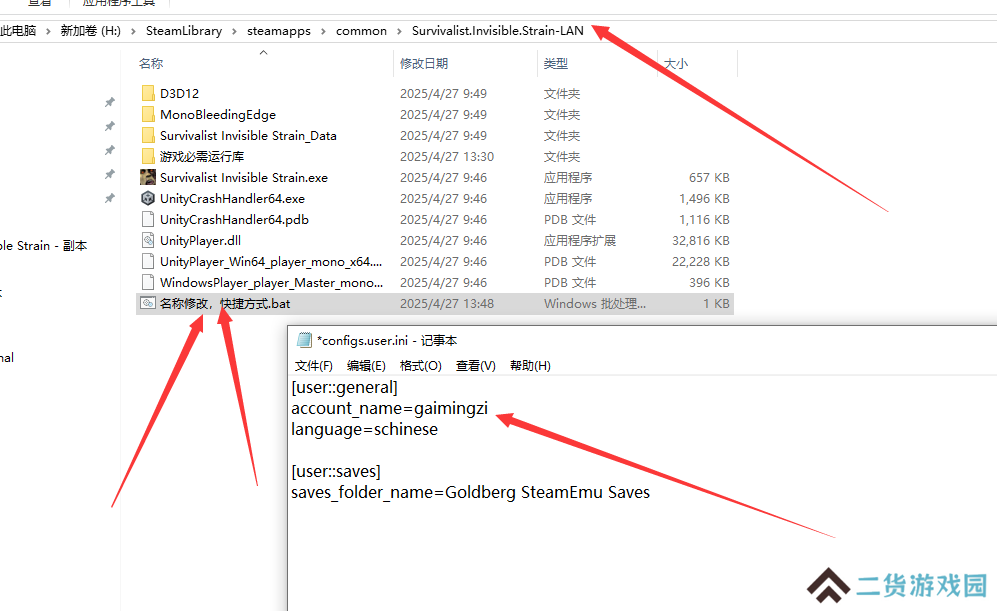The width and height of the screenshot is (997, 611).
Task: Click the 2025/4/27 13:48 date of the bat file
Action: click(447, 303)
